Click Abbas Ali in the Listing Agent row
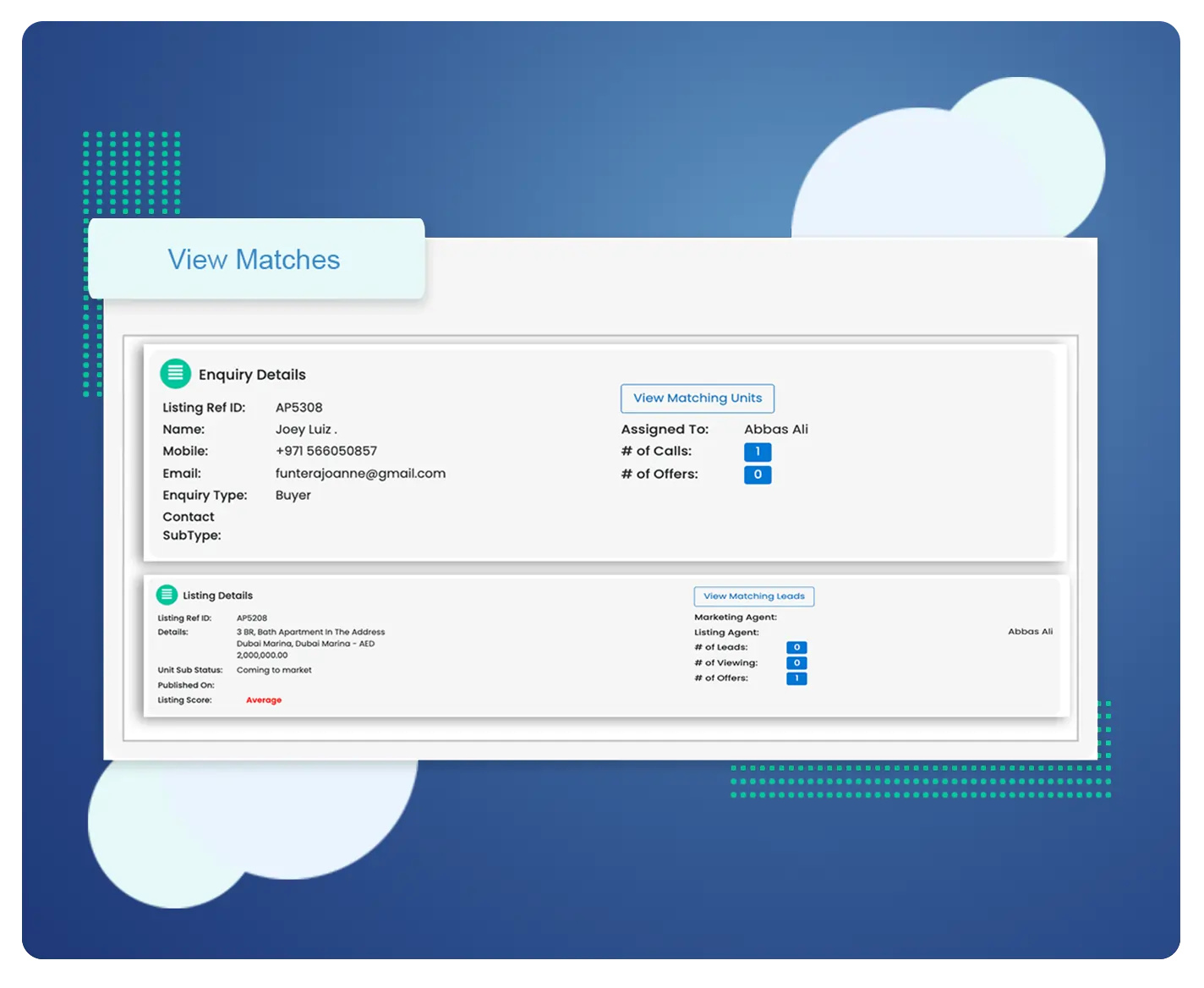The image size is (1204, 988). [x=1029, y=632]
